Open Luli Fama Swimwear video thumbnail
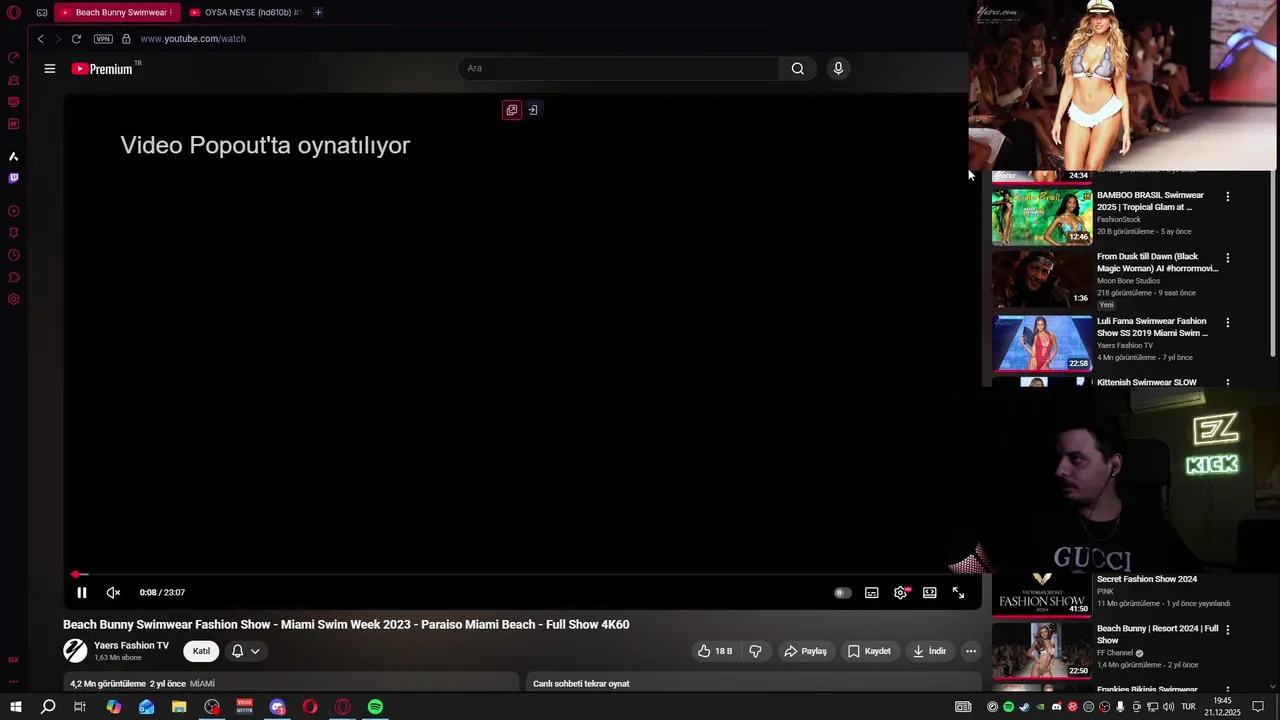The height and width of the screenshot is (720, 1280). click(x=1041, y=343)
